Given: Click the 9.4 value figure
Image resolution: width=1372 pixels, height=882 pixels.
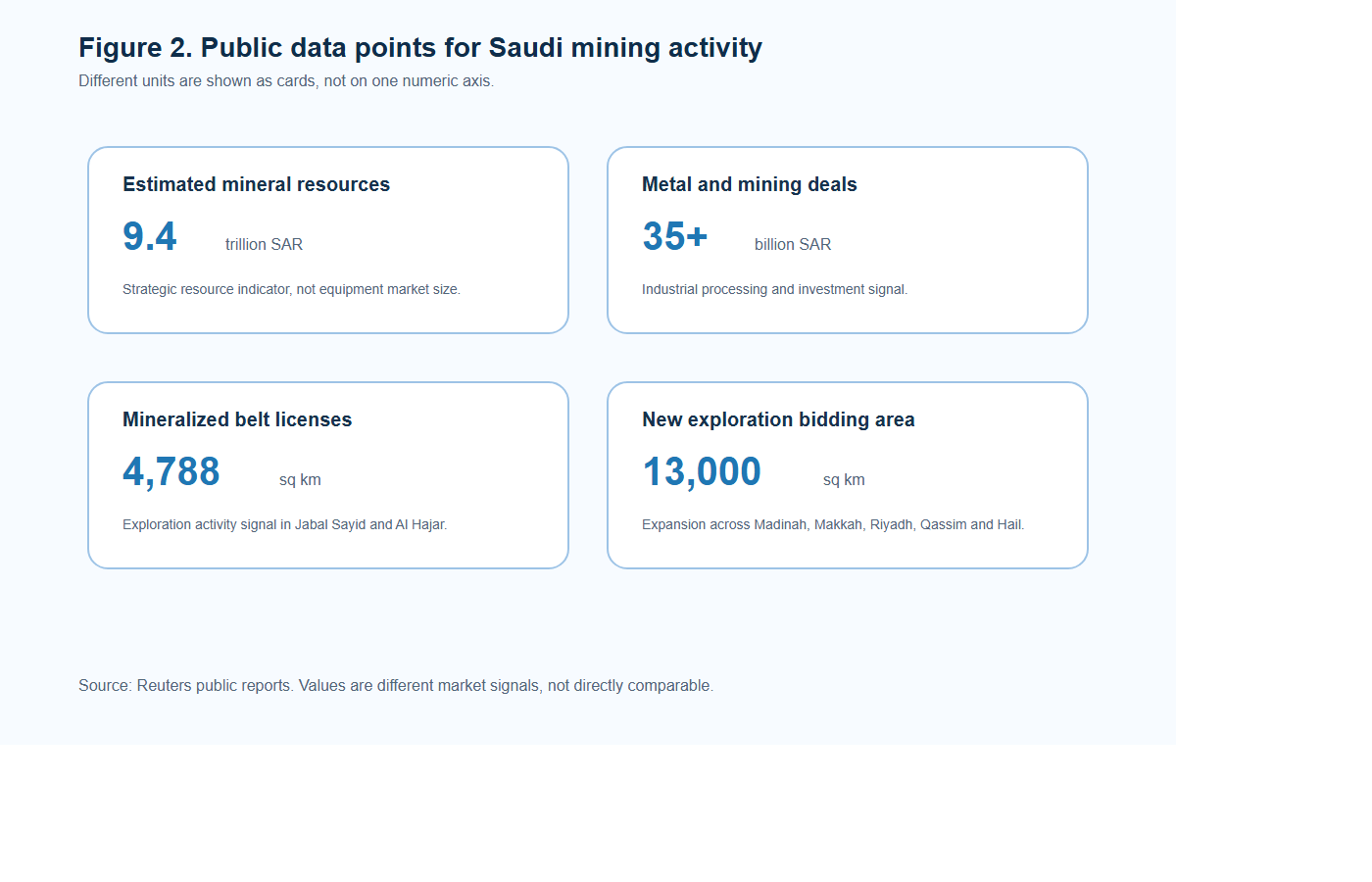Looking at the screenshot, I should (x=150, y=236).
